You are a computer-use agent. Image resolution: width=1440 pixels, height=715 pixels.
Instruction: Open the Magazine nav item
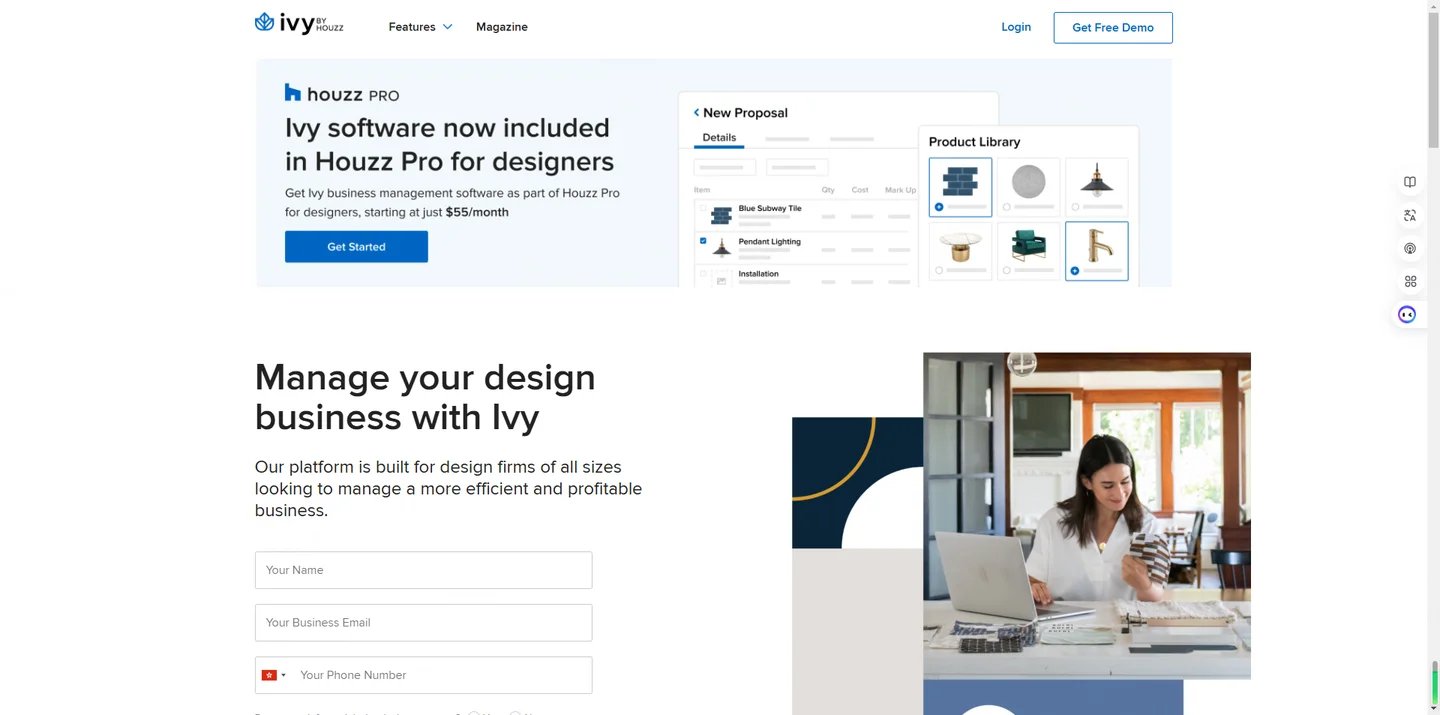click(502, 27)
